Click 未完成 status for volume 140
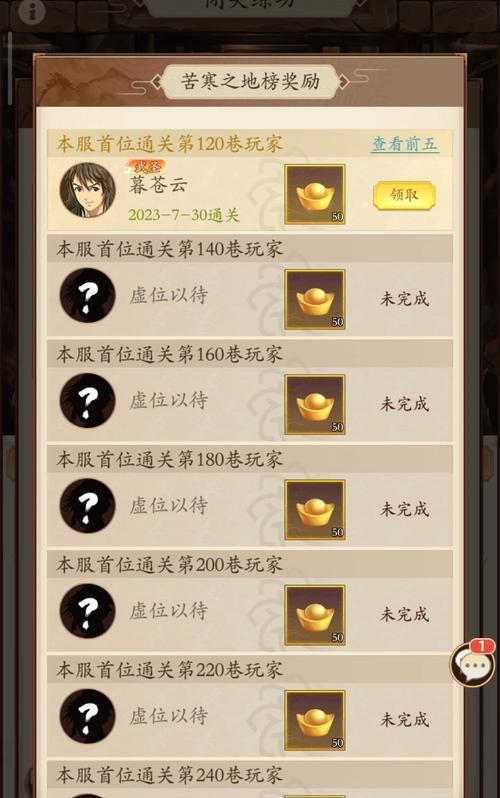The image size is (500, 798). [x=405, y=299]
